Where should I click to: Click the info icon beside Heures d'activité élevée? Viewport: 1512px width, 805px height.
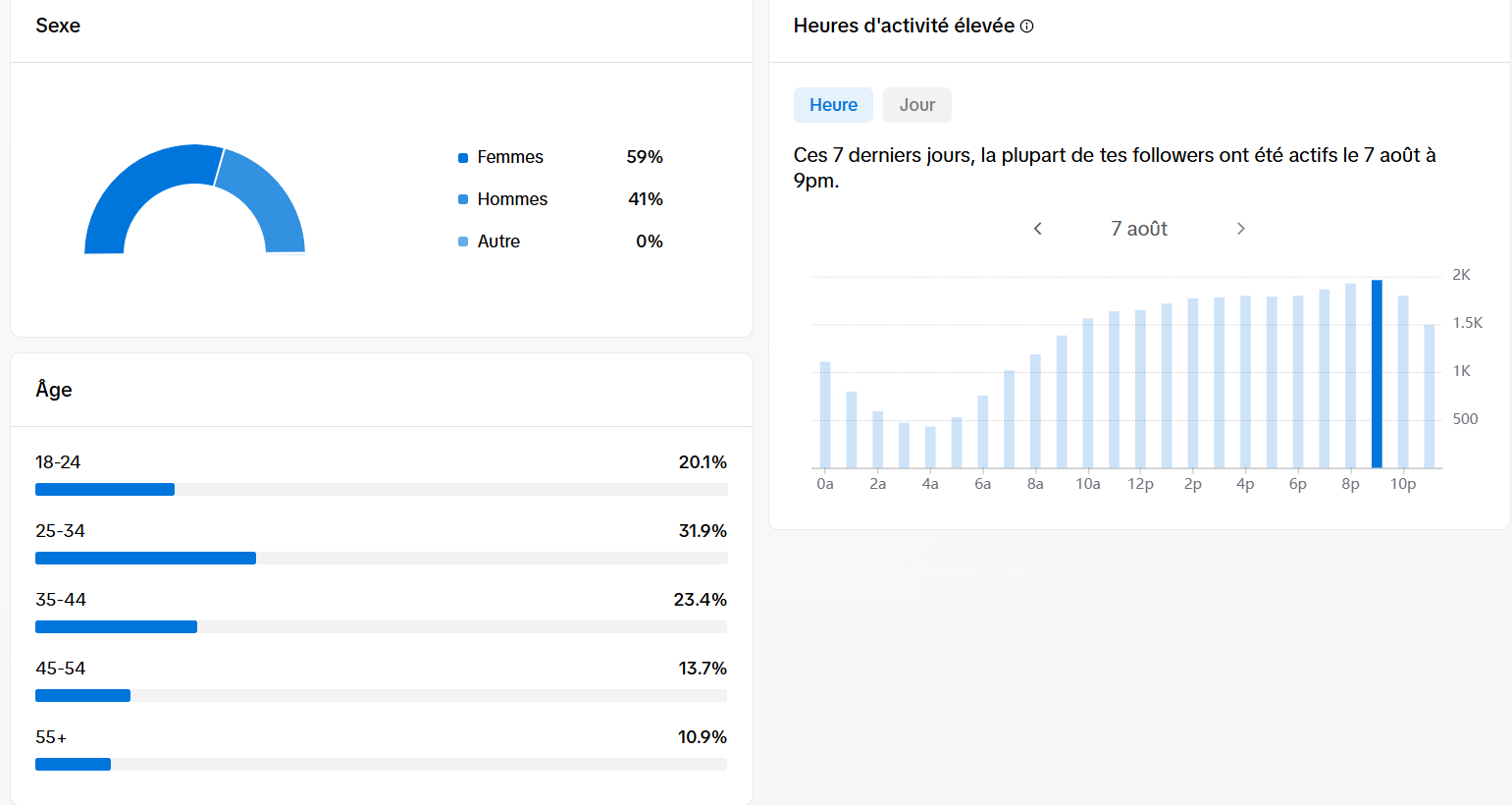(x=1027, y=27)
